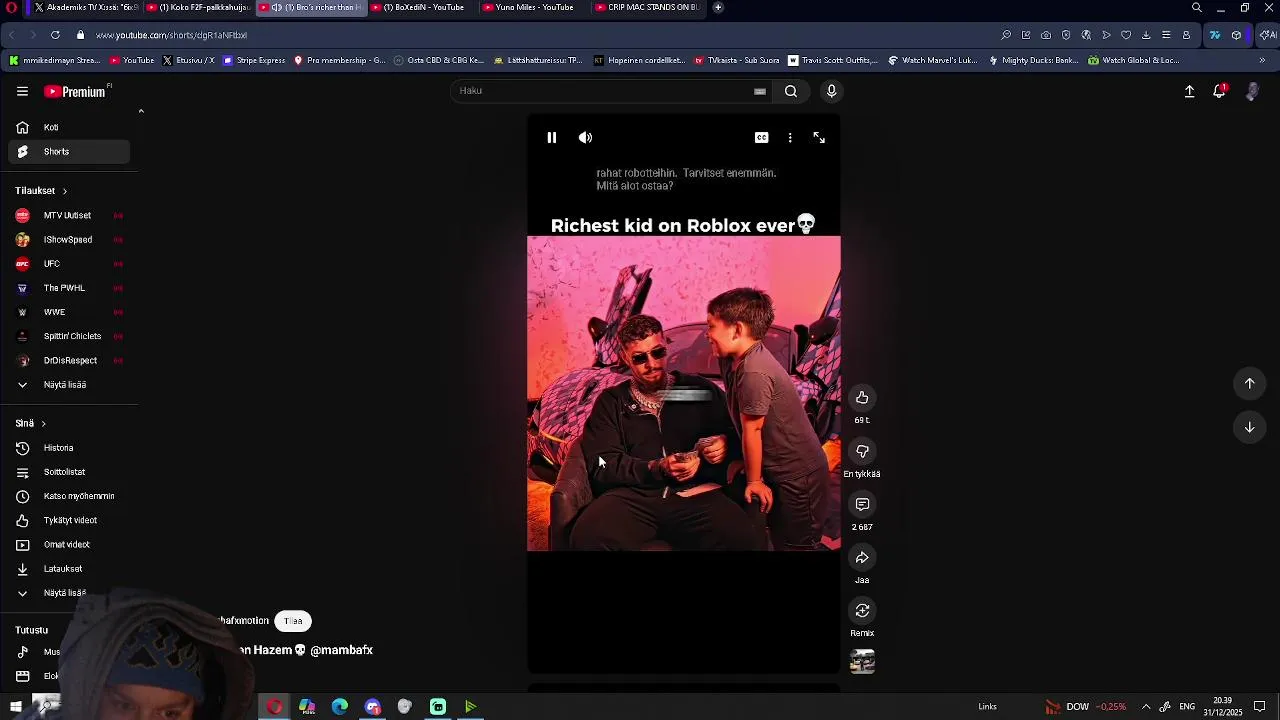Go to YouTube Premium home logo
Image resolution: width=1280 pixels, height=720 pixels.
pos(75,91)
